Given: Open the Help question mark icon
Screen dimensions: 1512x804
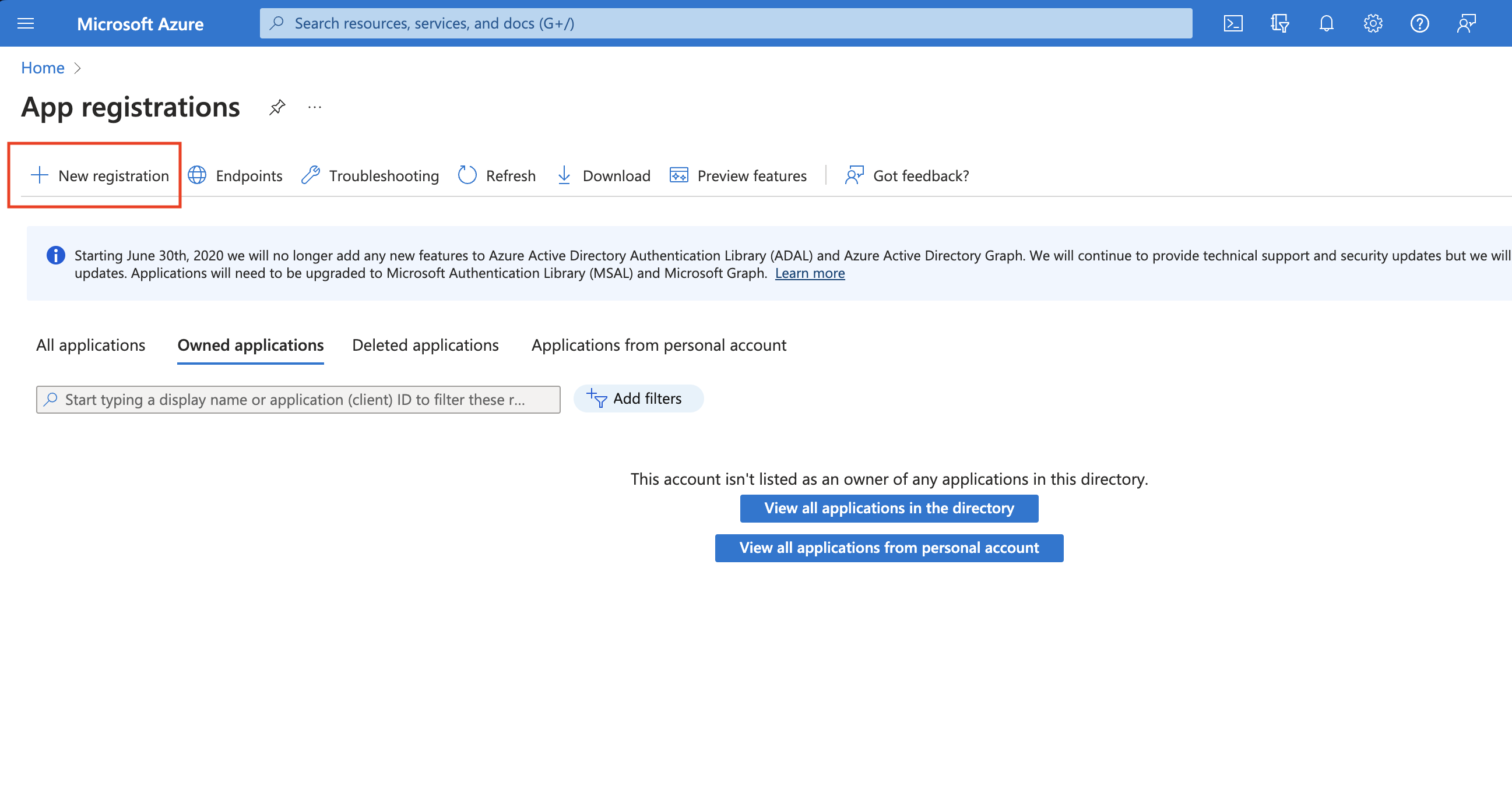Looking at the screenshot, I should pyautogui.click(x=1419, y=23).
